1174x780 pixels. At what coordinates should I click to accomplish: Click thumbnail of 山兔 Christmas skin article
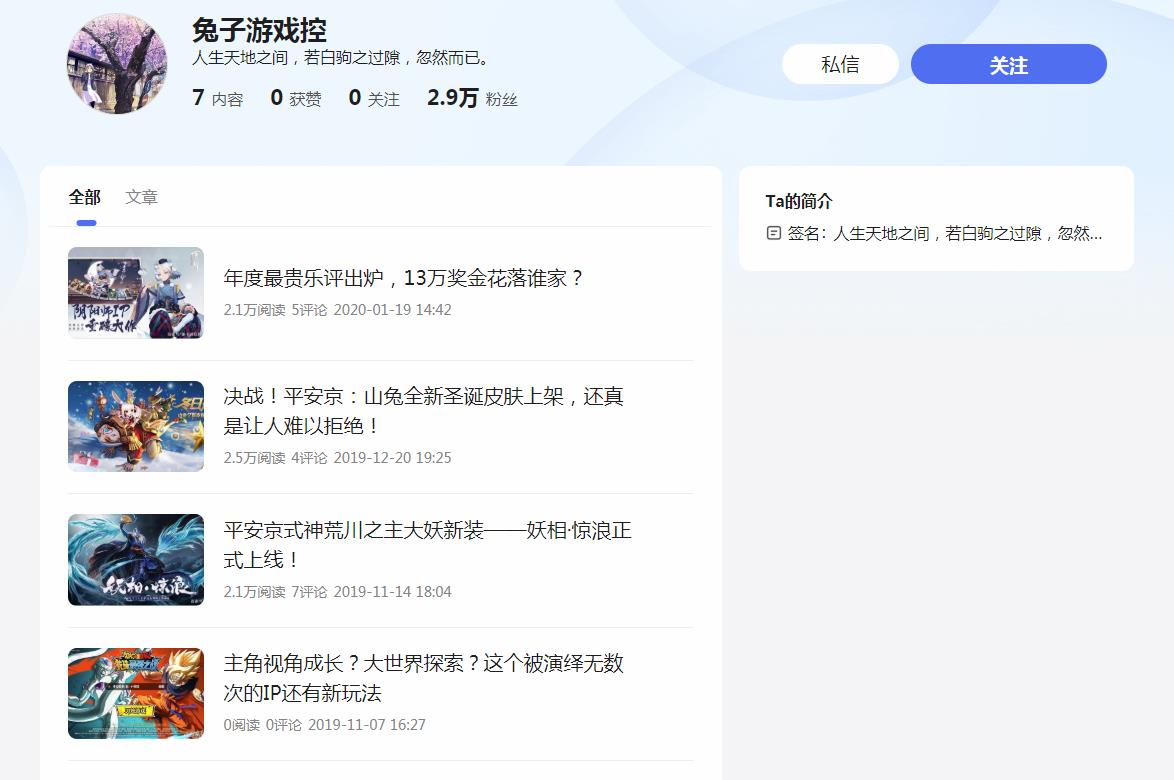[136, 426]
